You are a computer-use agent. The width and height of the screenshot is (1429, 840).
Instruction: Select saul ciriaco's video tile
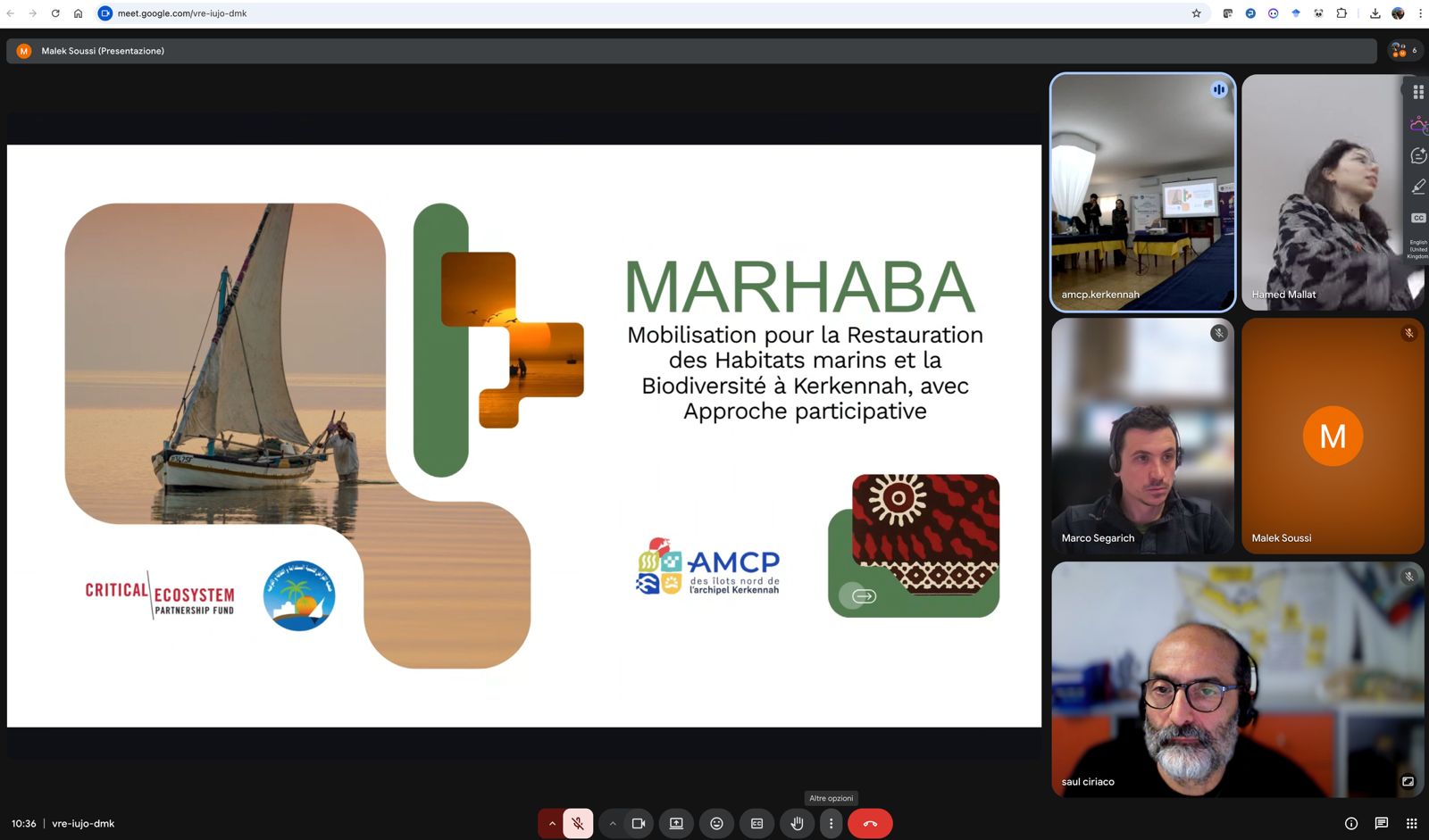(1238, 679)
